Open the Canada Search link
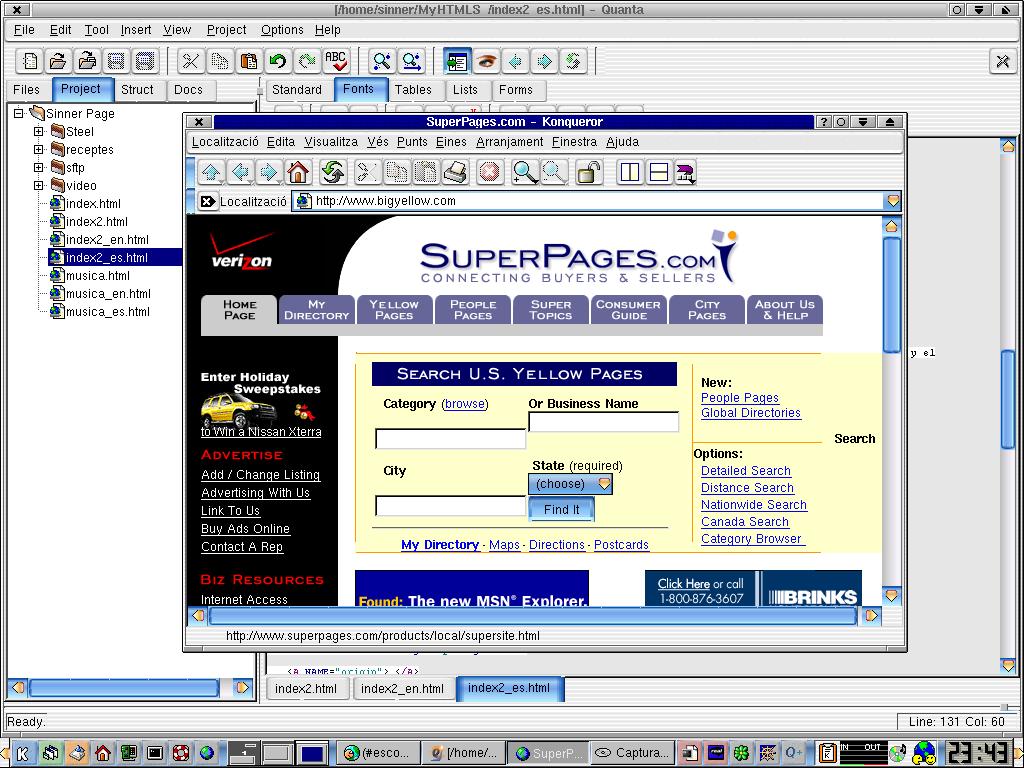The image size is (1024, 768). [744, 522]
